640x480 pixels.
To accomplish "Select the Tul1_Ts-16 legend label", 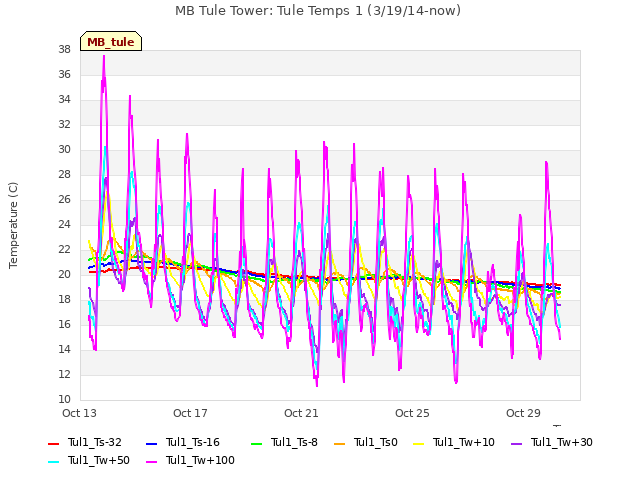I will click(x=193, y=442).
